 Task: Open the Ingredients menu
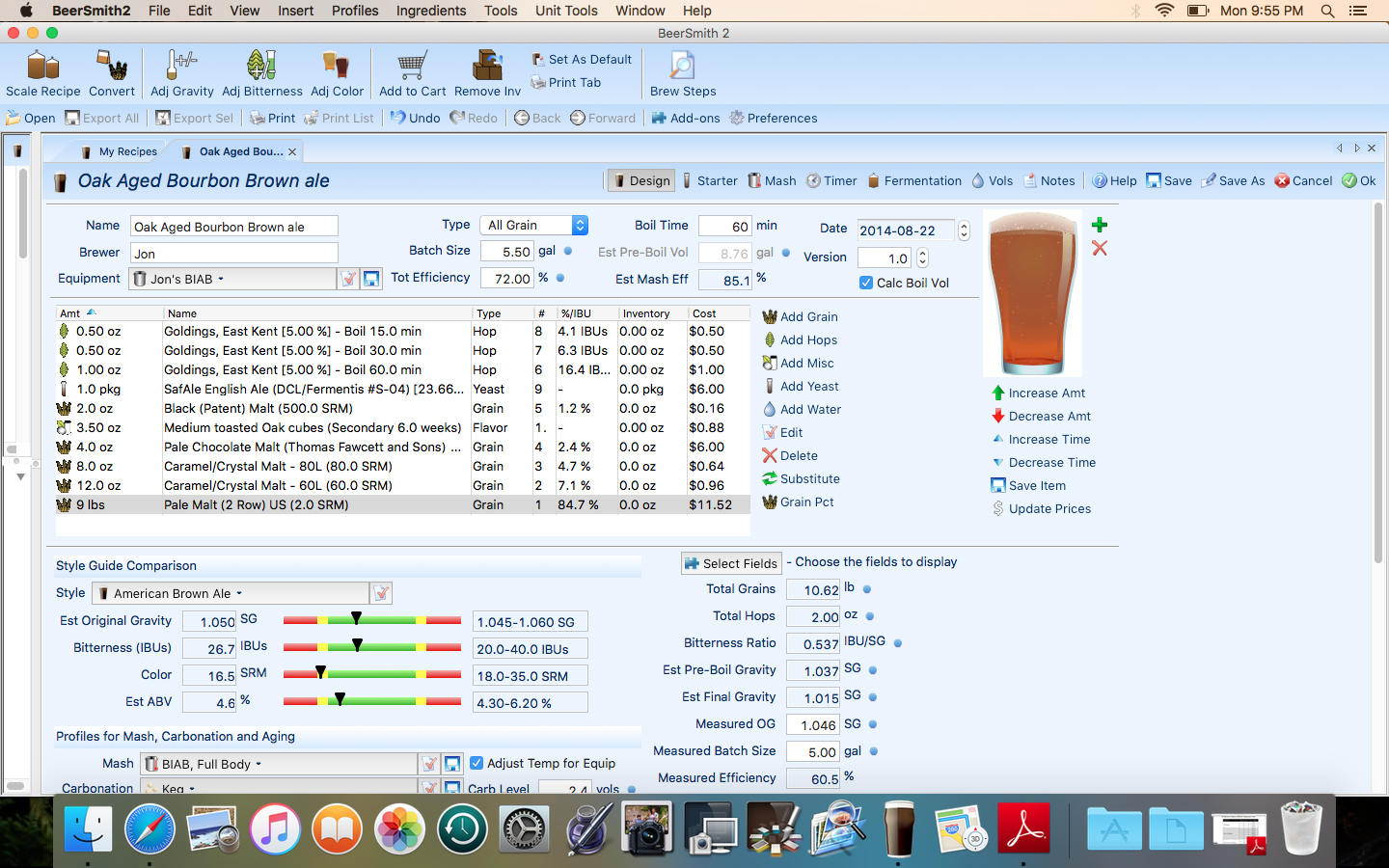click(431, 11)
